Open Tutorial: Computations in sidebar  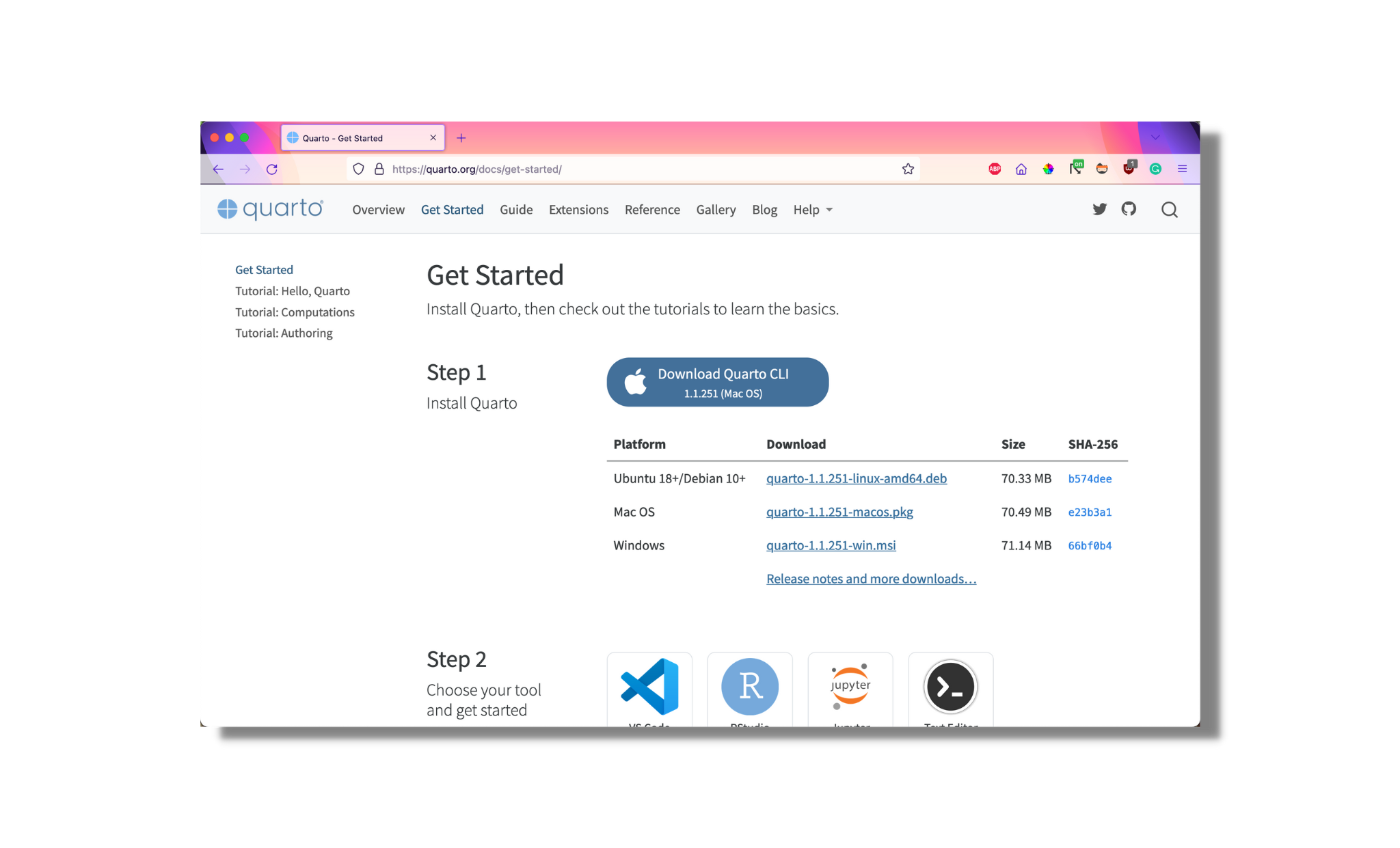click(295, 312)
